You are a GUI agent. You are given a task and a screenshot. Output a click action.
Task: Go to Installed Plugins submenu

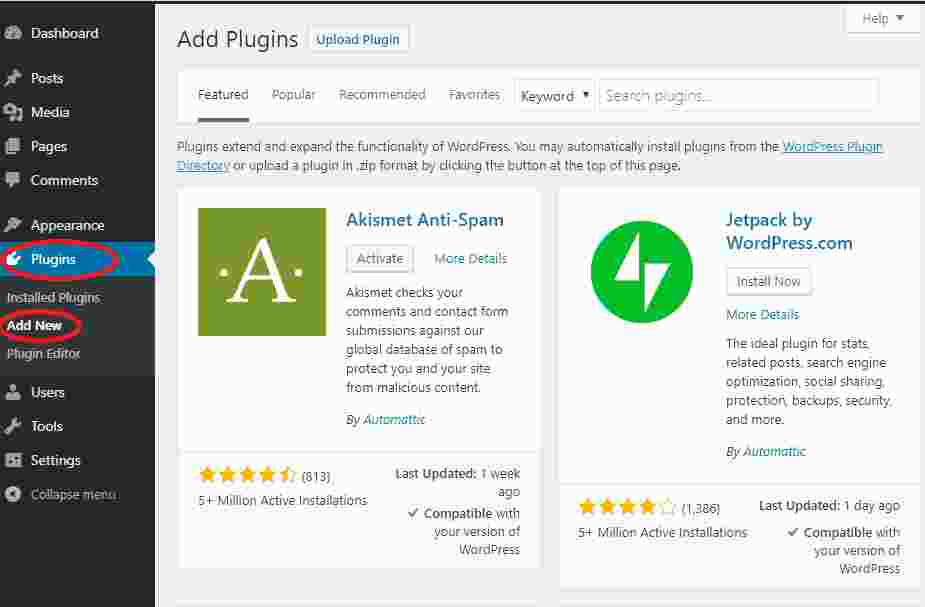(x=53, y=298)
